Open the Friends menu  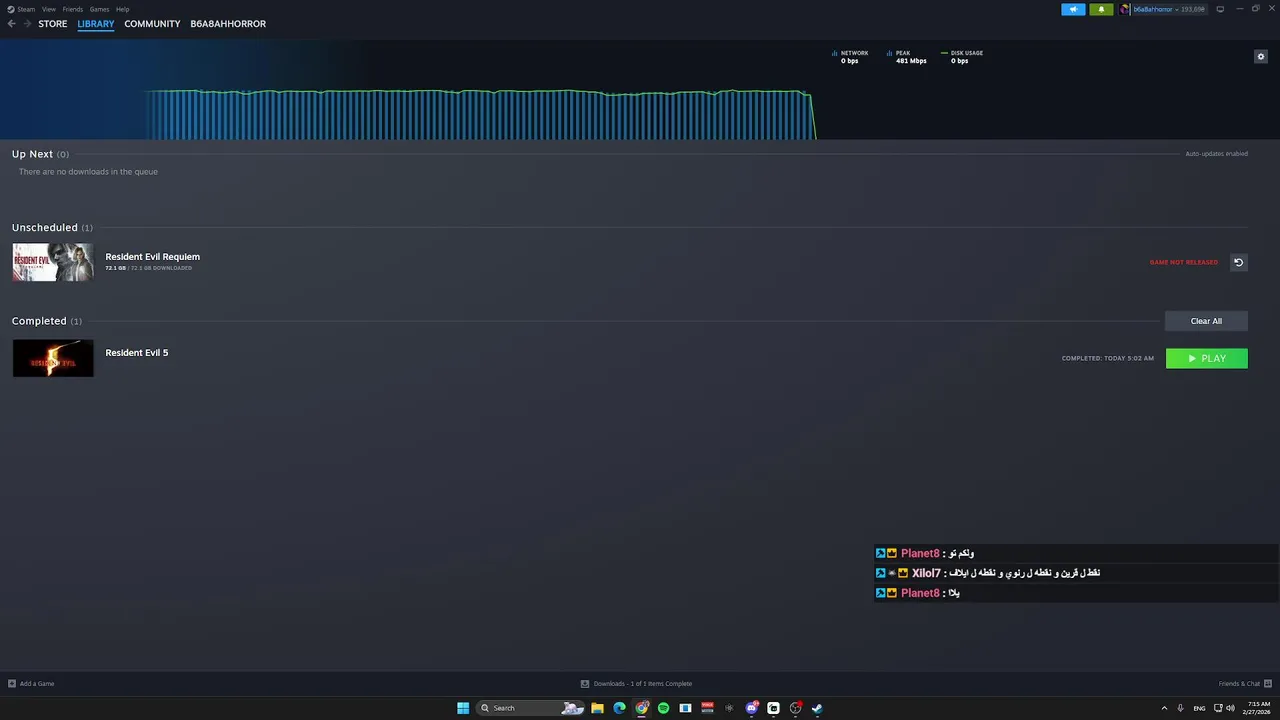[x=72, y=9]
